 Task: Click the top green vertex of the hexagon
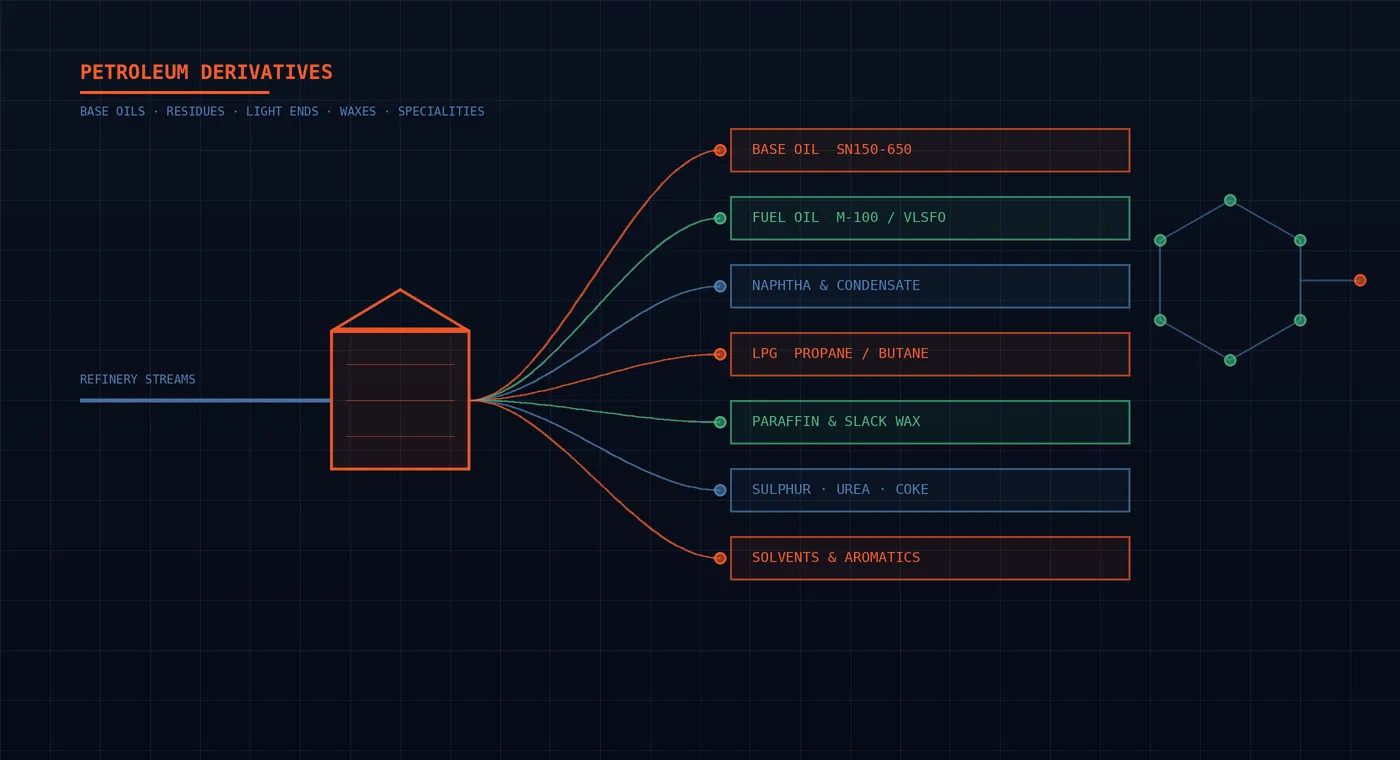point(1230,200)
